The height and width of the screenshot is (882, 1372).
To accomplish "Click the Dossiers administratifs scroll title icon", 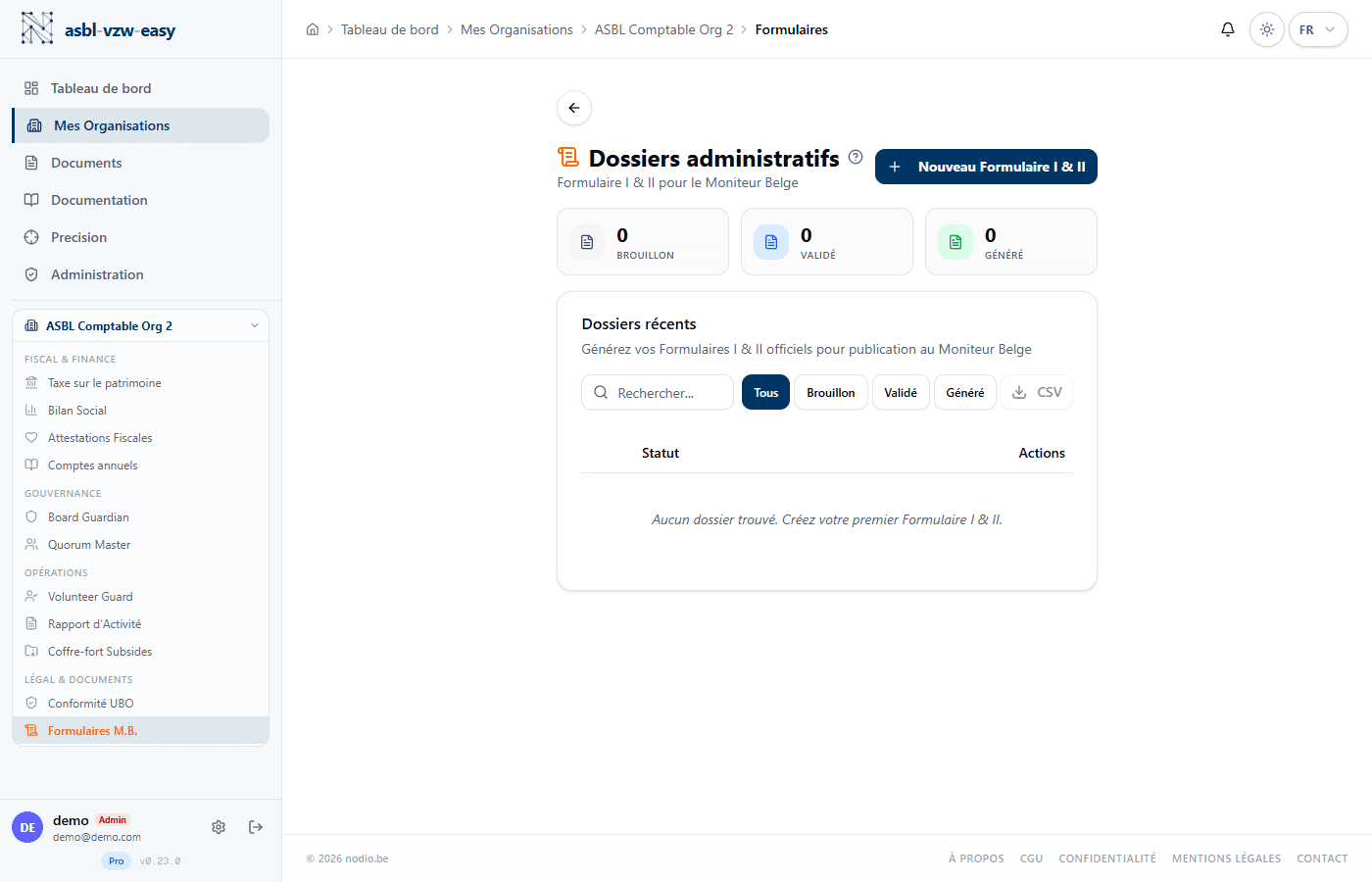I will coord(568,157).
